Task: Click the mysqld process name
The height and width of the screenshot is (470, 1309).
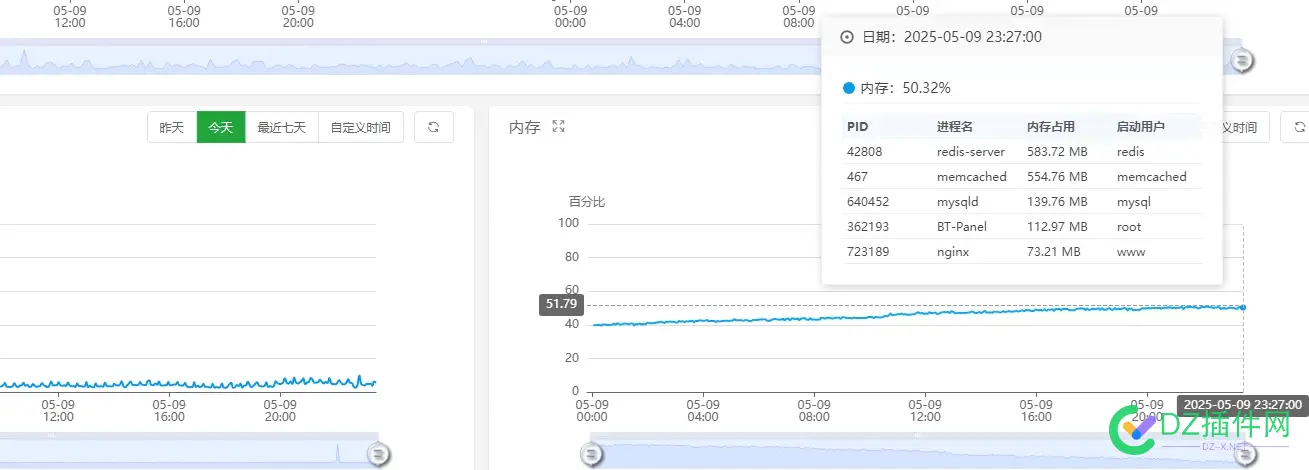Action: click(x=957, y=202)
